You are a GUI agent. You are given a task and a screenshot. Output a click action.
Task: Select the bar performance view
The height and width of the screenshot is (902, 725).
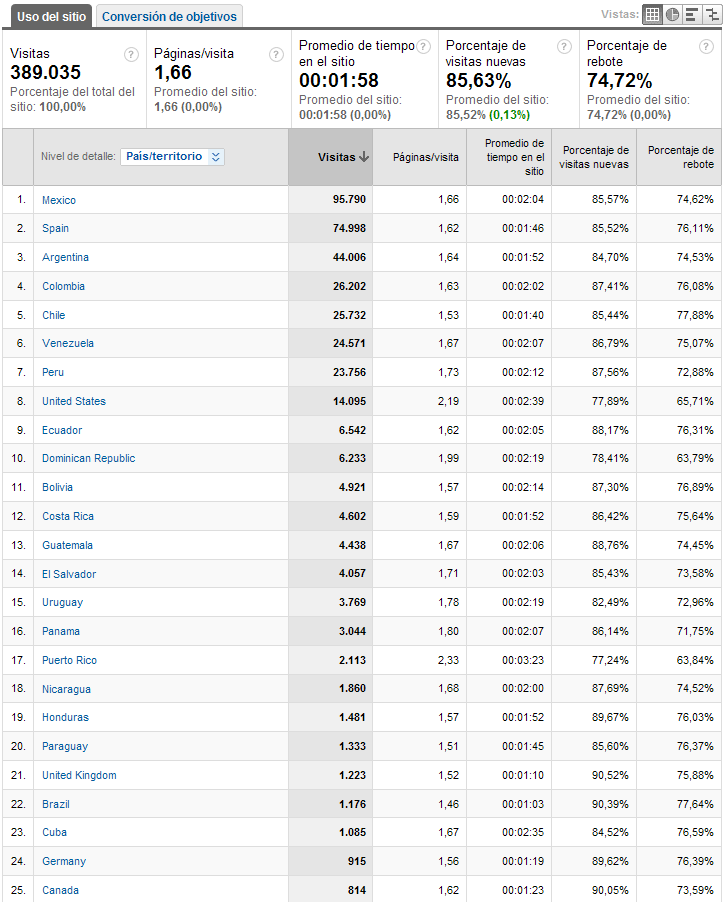[692, 14]
